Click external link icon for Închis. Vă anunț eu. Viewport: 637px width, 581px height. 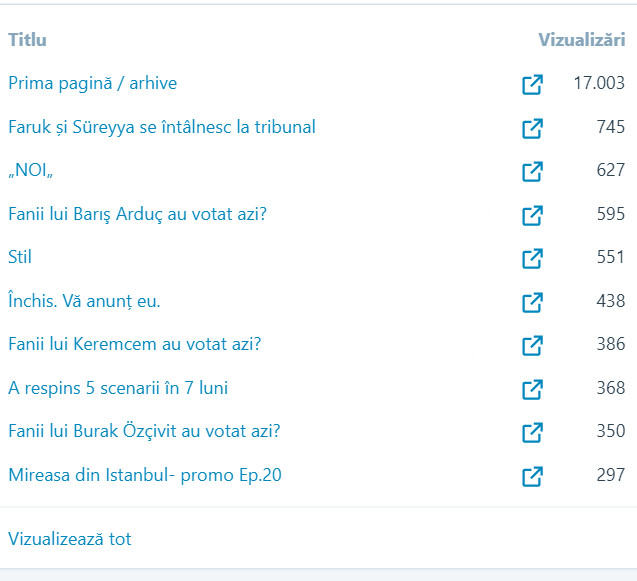point(533,302)
